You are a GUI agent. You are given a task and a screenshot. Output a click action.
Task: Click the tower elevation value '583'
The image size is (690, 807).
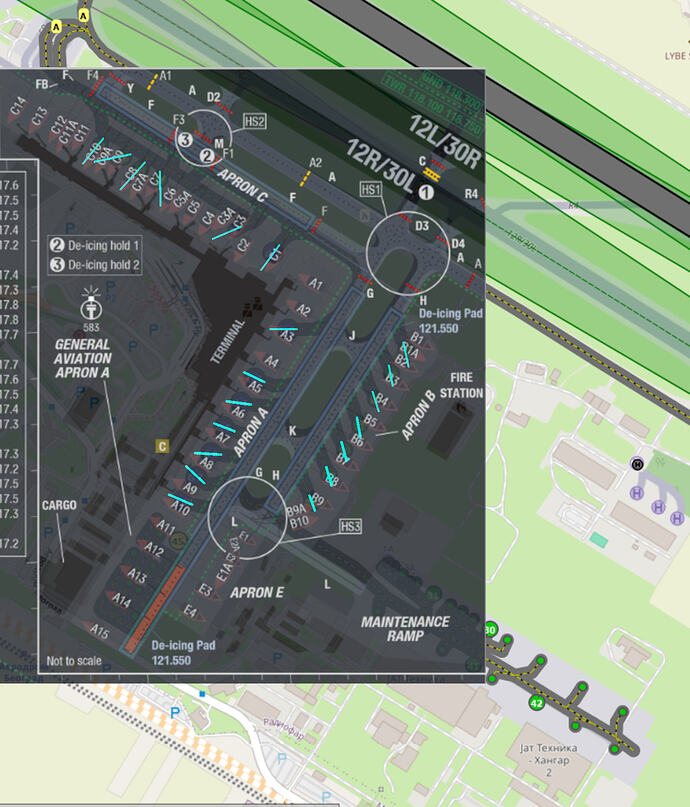(91, 327)
